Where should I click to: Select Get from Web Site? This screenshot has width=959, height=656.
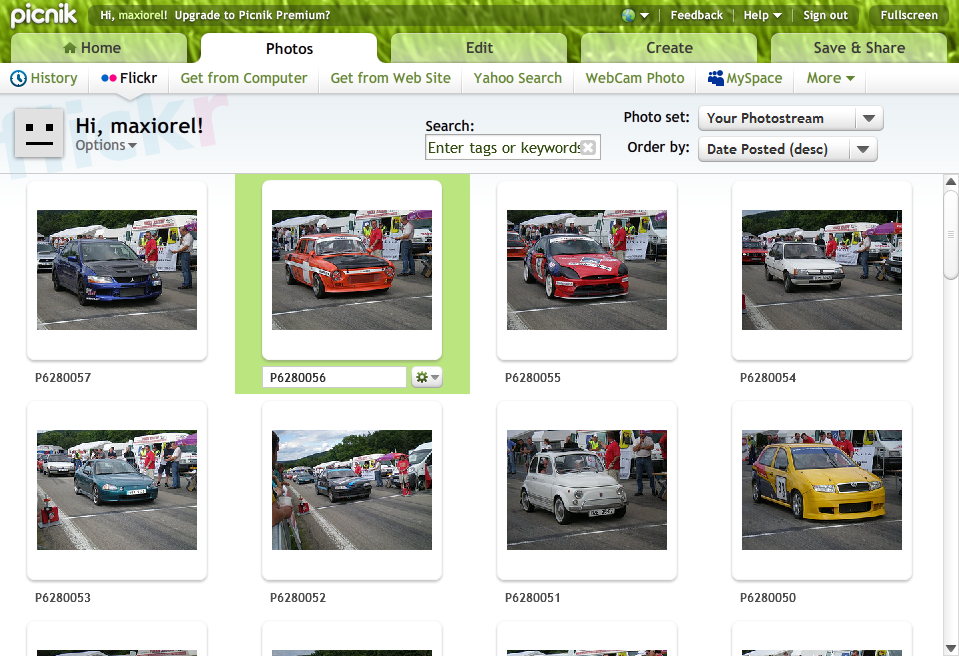[x=390, y=78]
